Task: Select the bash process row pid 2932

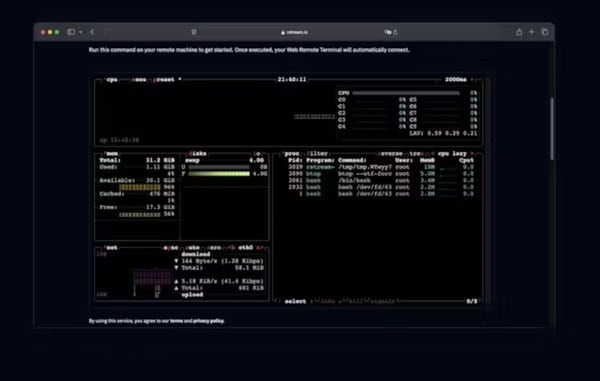Action: [381, 187]
